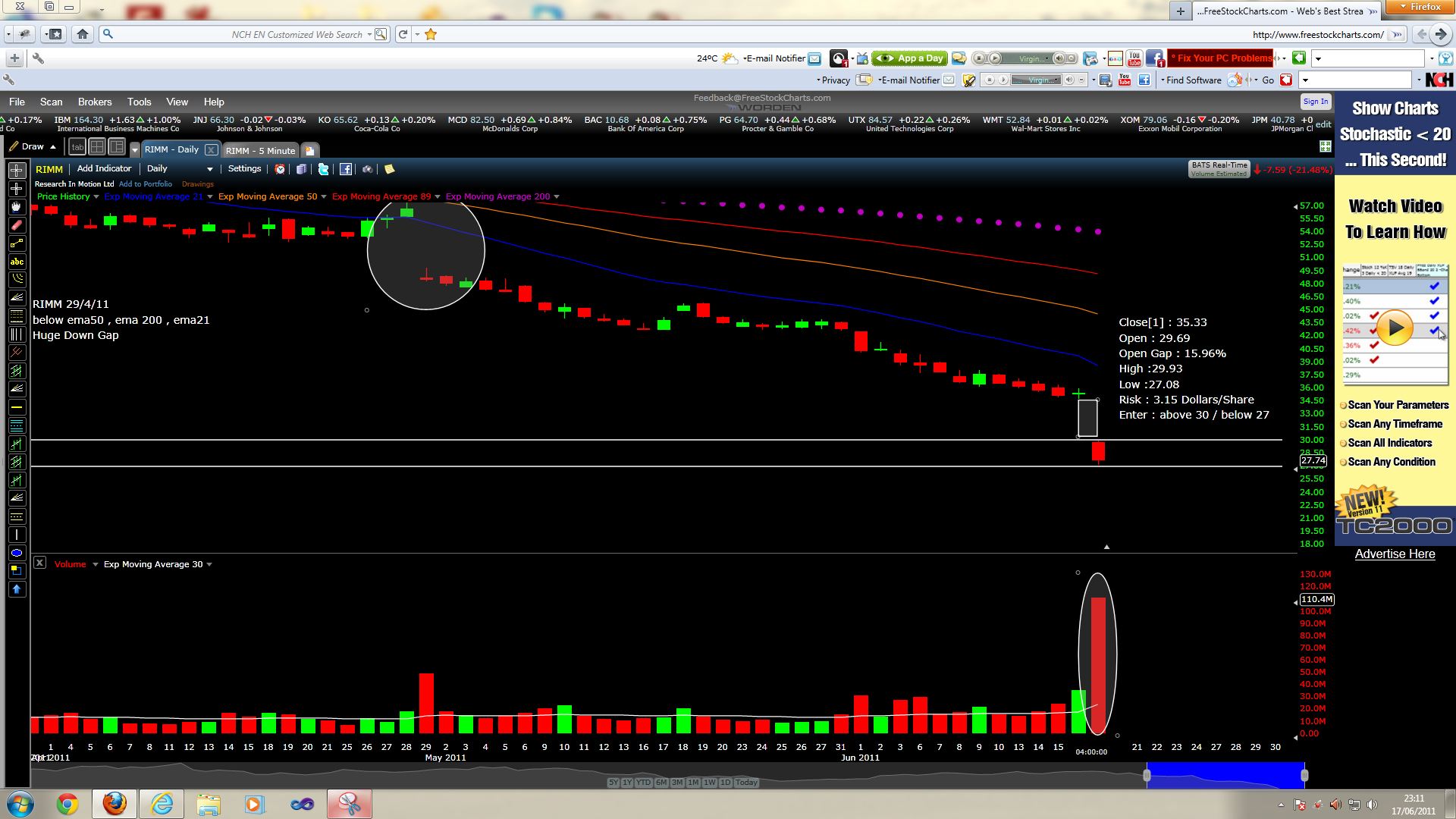This screenshot has width=1456, height=819.
Task: Expand the Price History dropdown
Action: [96, 197]
